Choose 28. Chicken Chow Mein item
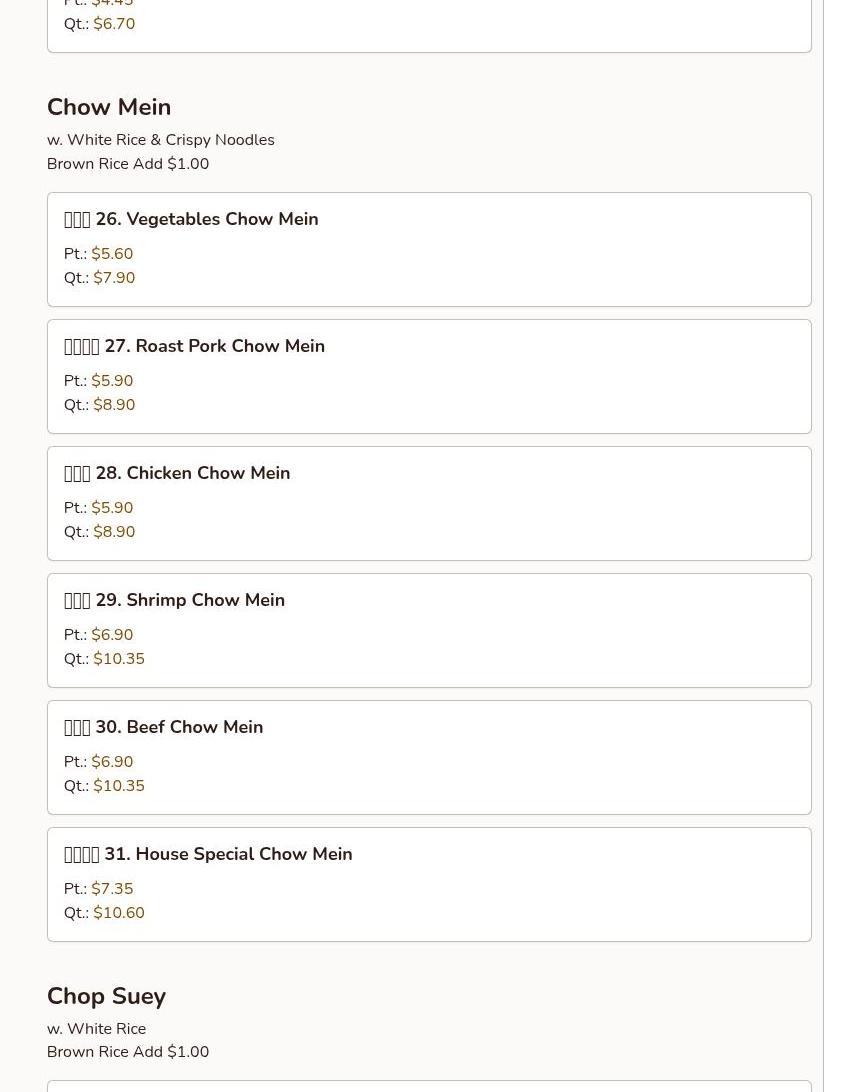This screenshot has height=1092, width=844. tap(429, 504)
